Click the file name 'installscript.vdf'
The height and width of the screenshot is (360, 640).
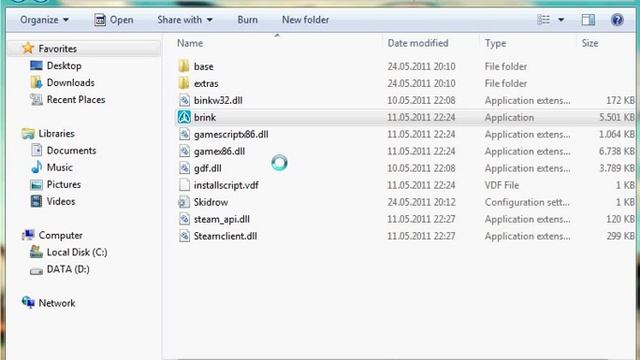(226, 185)
